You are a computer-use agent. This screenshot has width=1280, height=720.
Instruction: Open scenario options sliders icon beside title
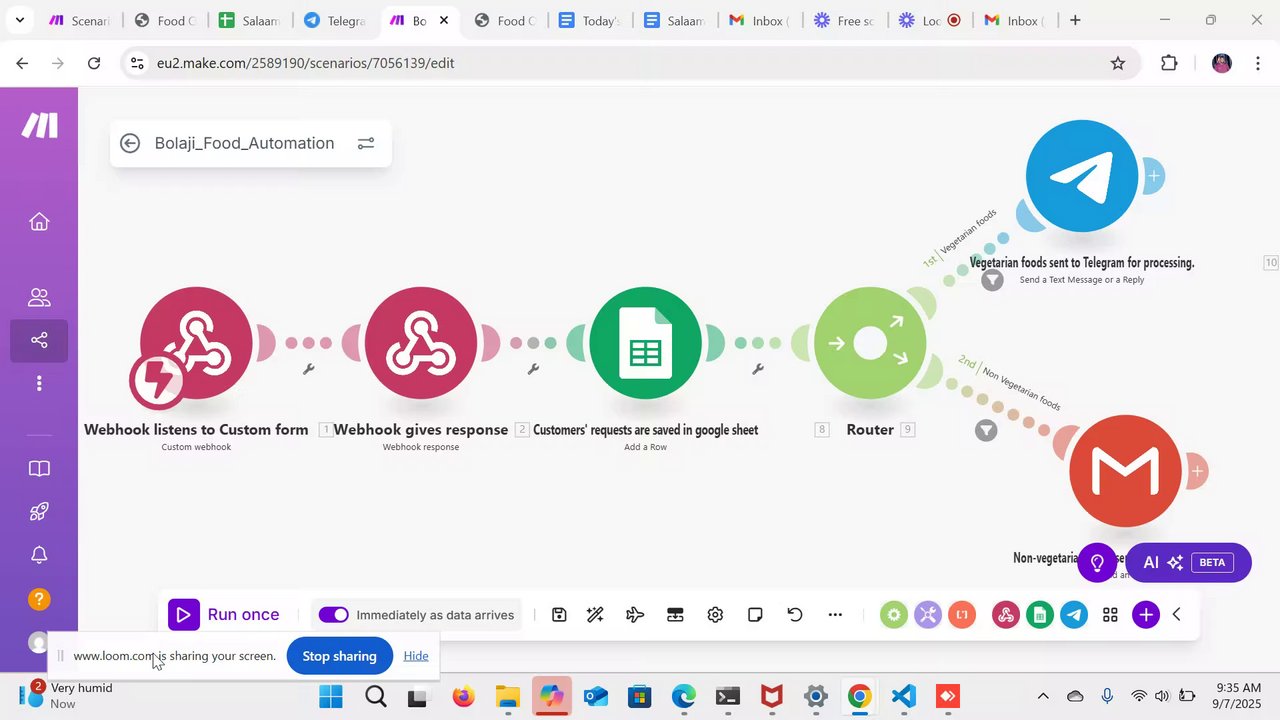click(x=366, y=143)
